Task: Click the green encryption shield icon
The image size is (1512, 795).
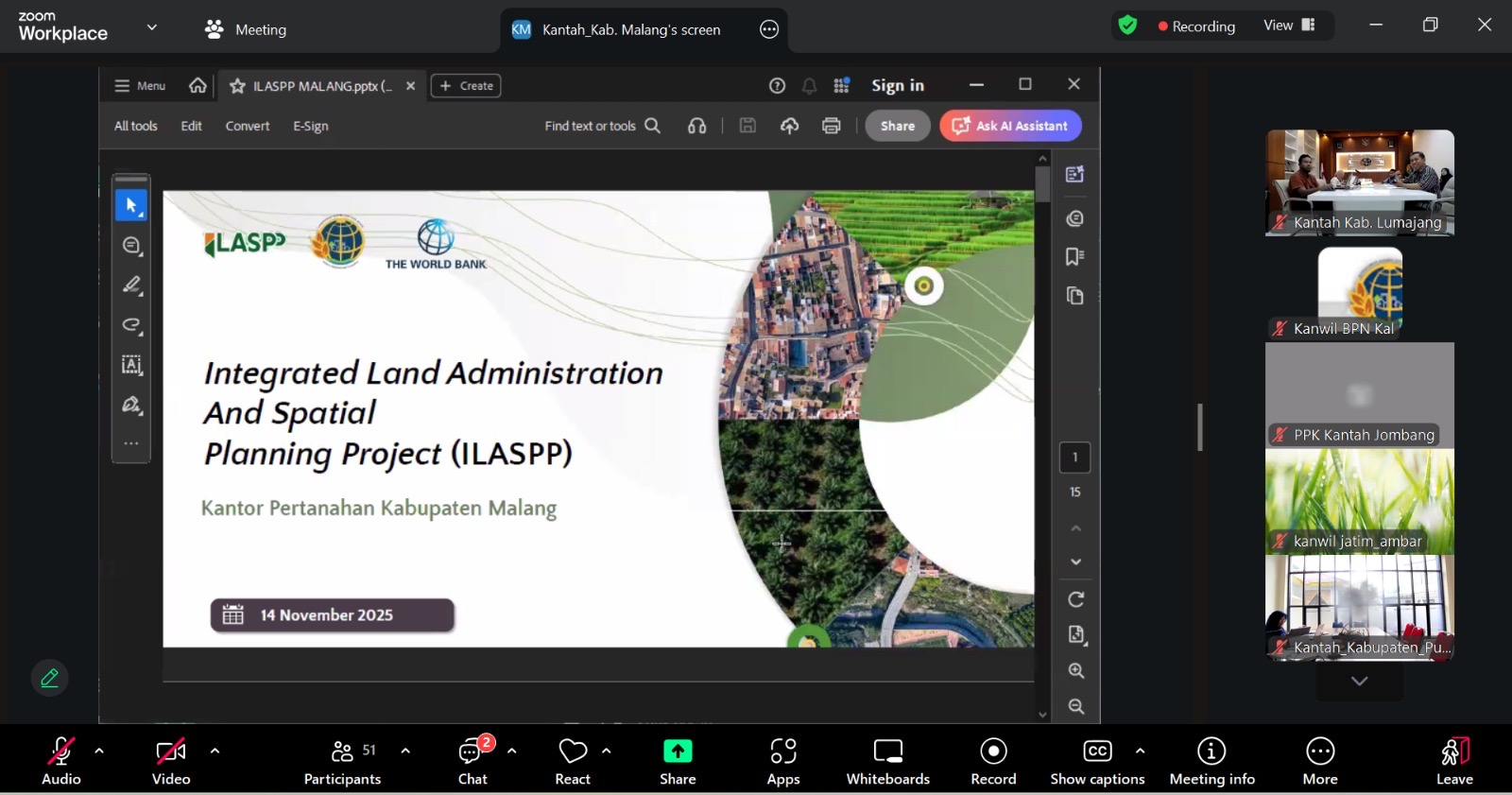Action: pos(1127,26)
